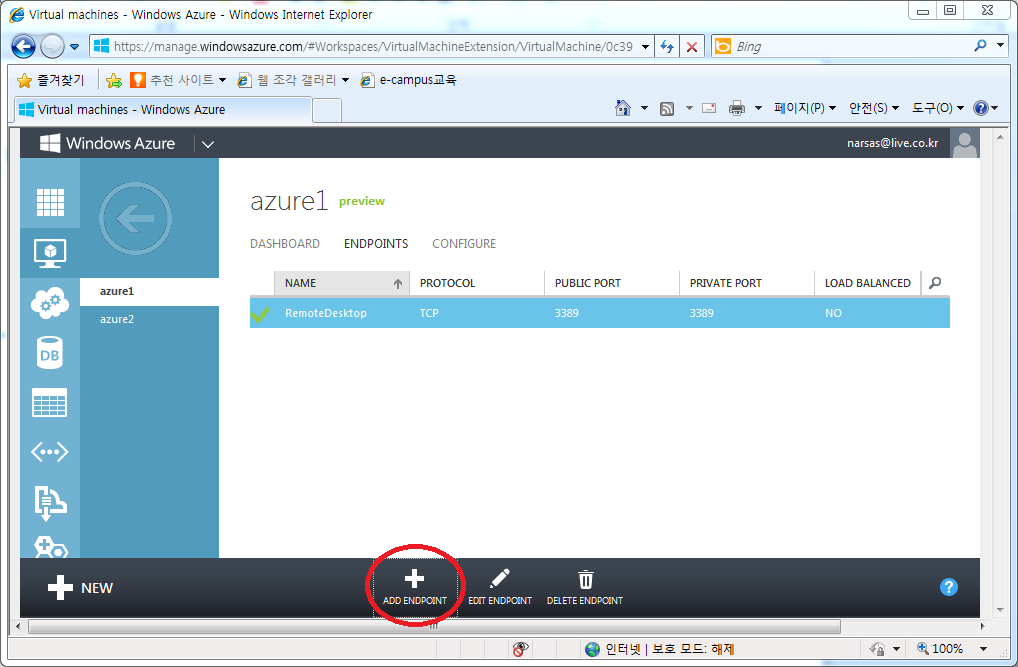Switch to DASHBOARD tab
This screenshot has width=1018, height=667.
pyautogui.click(x=284, y=244)
